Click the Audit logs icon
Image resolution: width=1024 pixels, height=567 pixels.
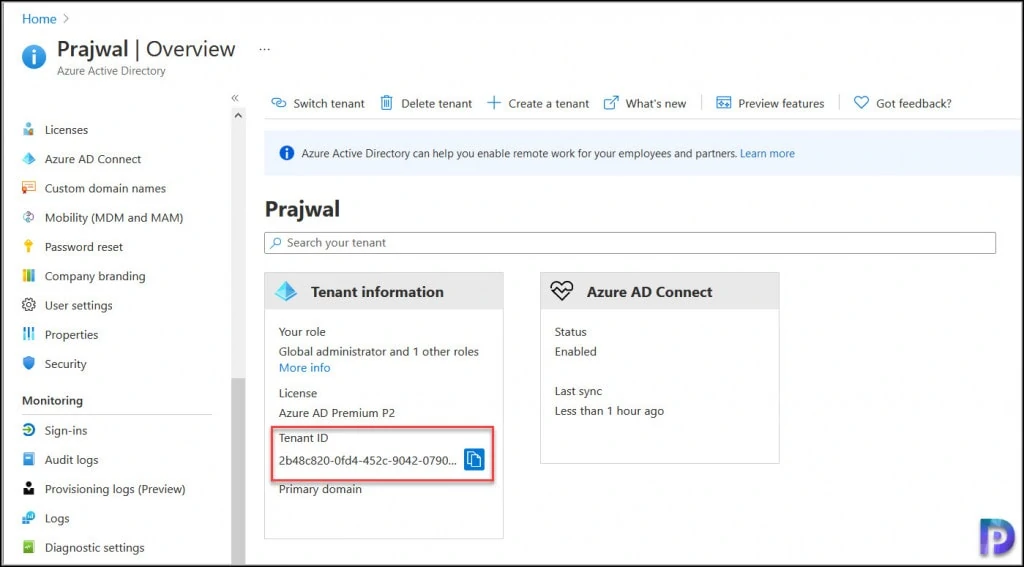(28, 459)
